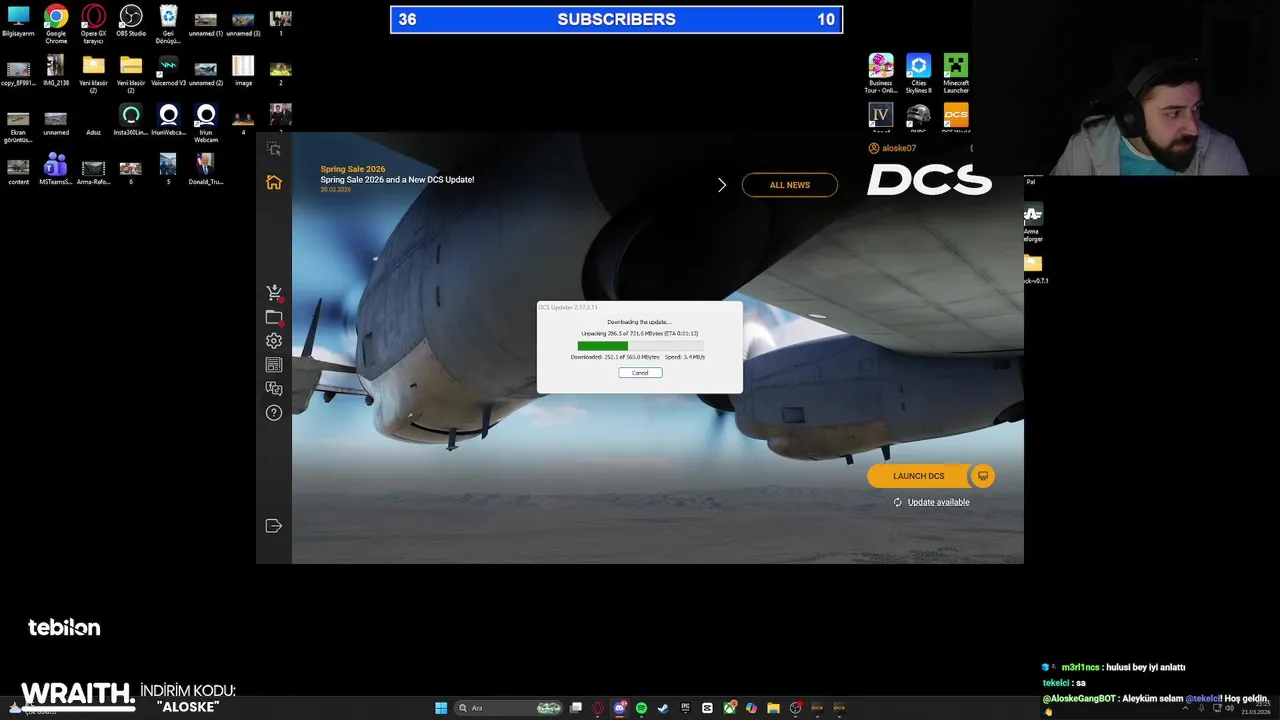Click the Update available link

(x=938, y=502)
